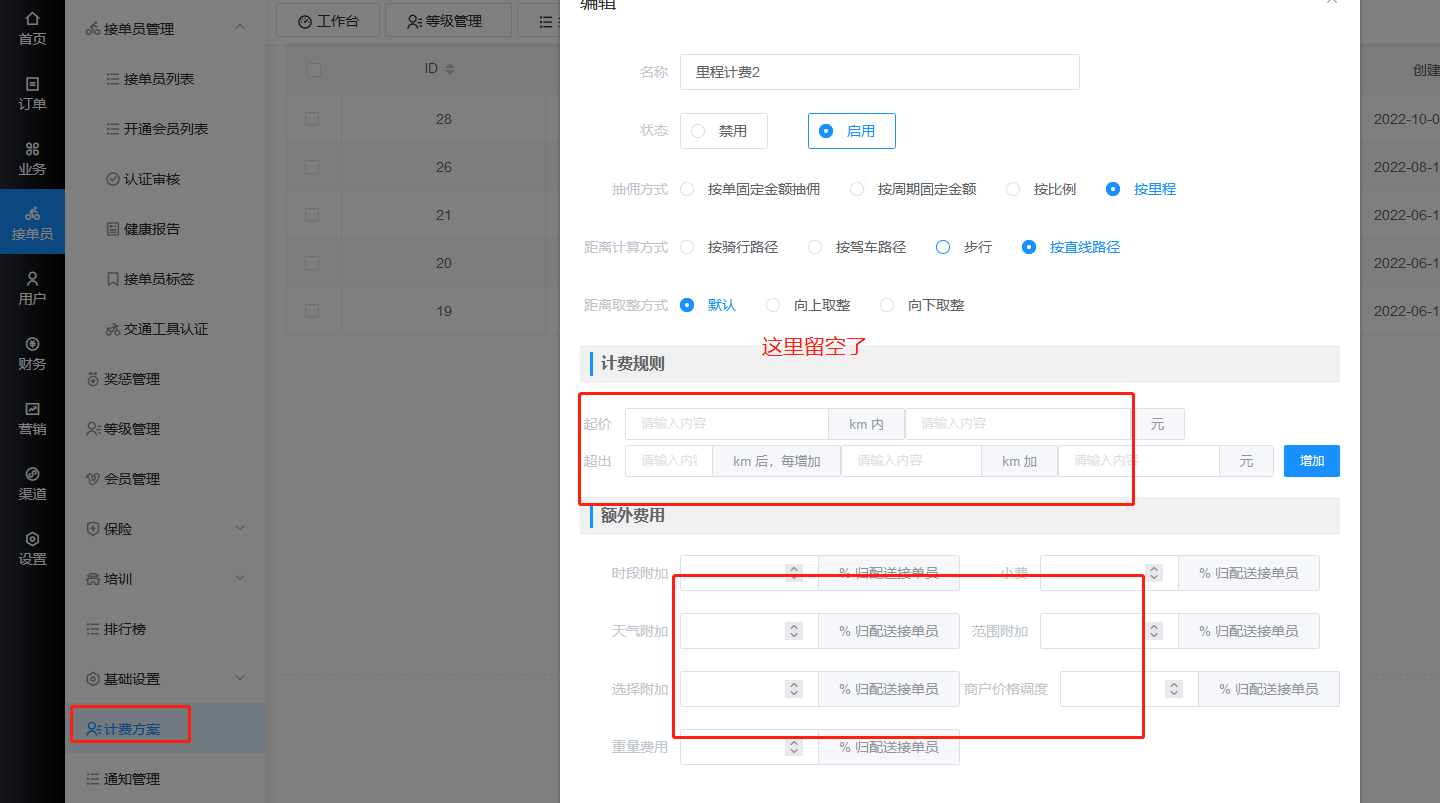The image size is (1440, 803).
Task: Adjust the 天气附加 percentage stepper arrows
Action: pyautogui.click(x=794, y=631)
